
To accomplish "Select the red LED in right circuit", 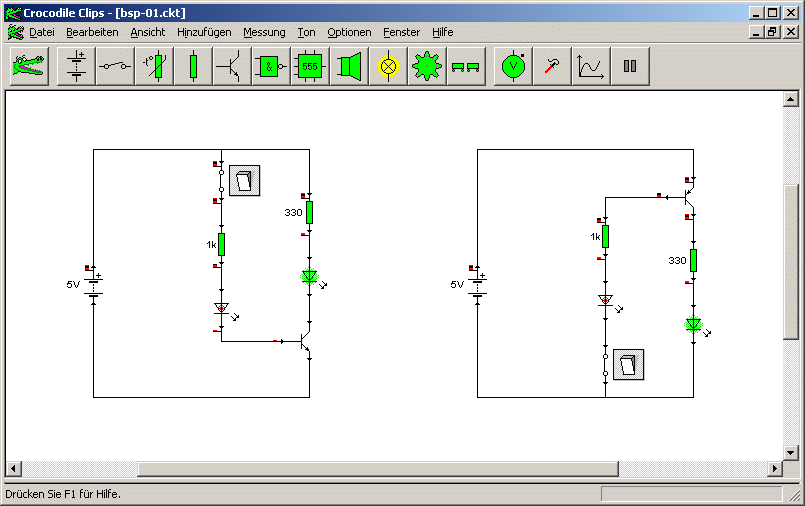I will pos(605,300).
